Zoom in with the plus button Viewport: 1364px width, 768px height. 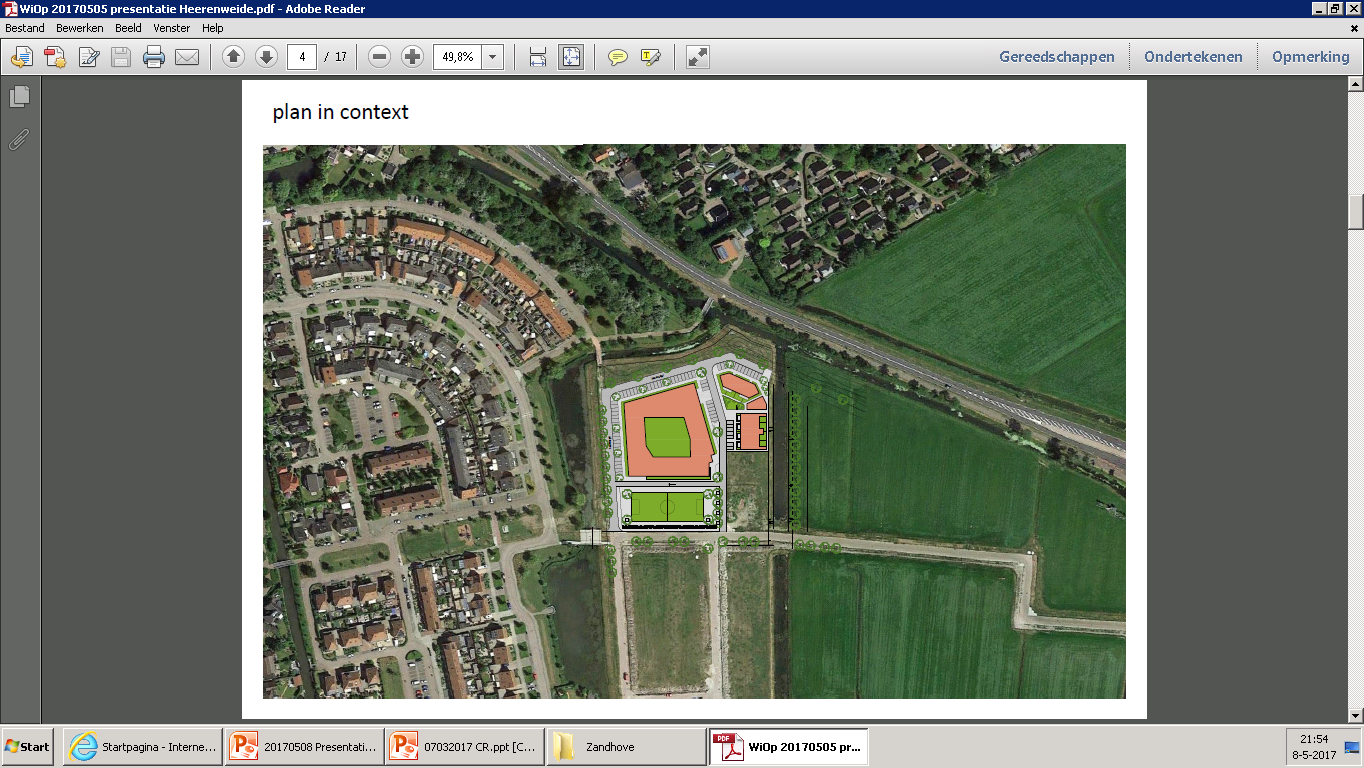(412, 57)
